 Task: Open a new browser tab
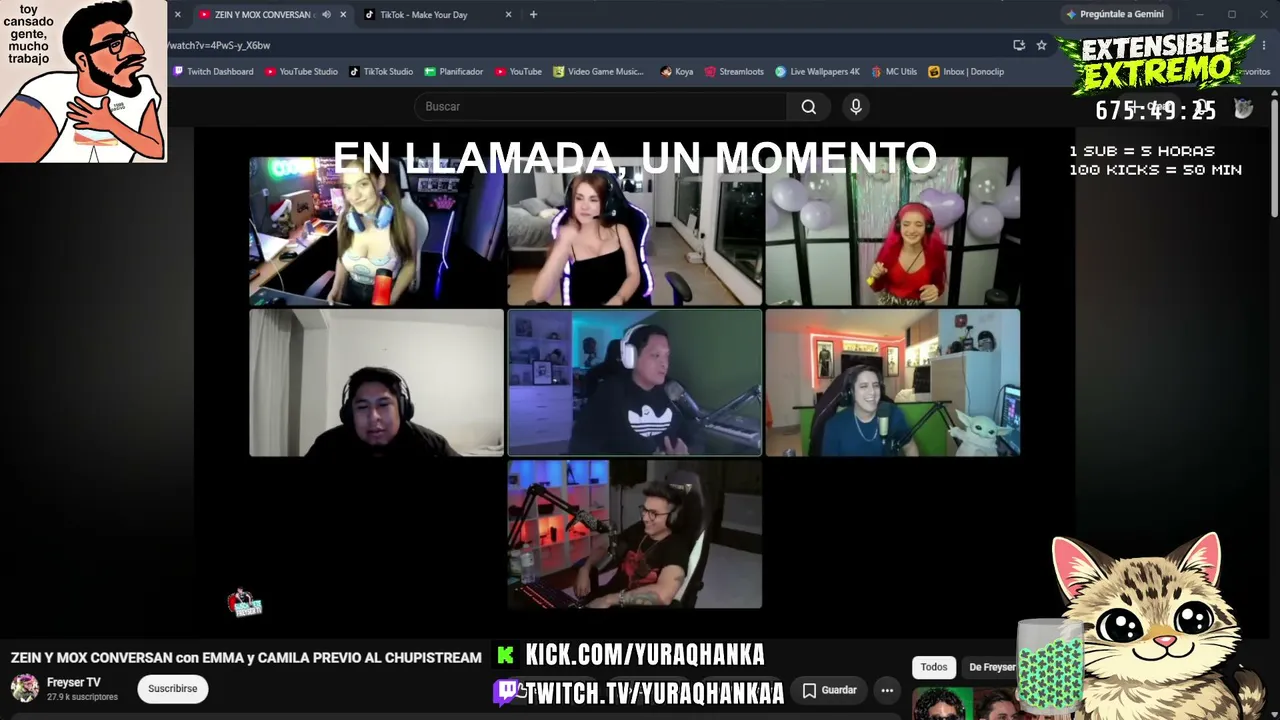pos(533,15)
